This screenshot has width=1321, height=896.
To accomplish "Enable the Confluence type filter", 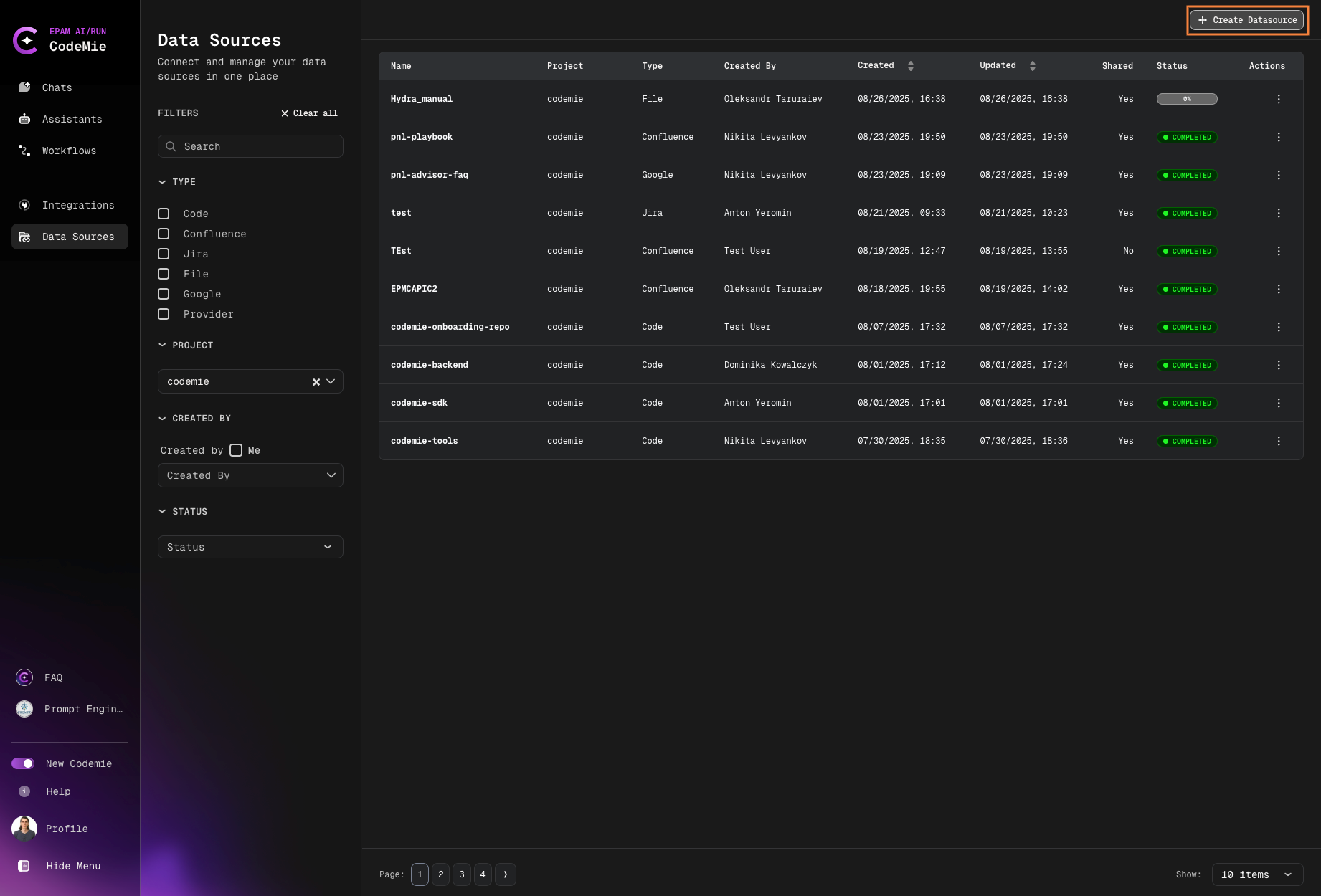I will pos(164,234).
